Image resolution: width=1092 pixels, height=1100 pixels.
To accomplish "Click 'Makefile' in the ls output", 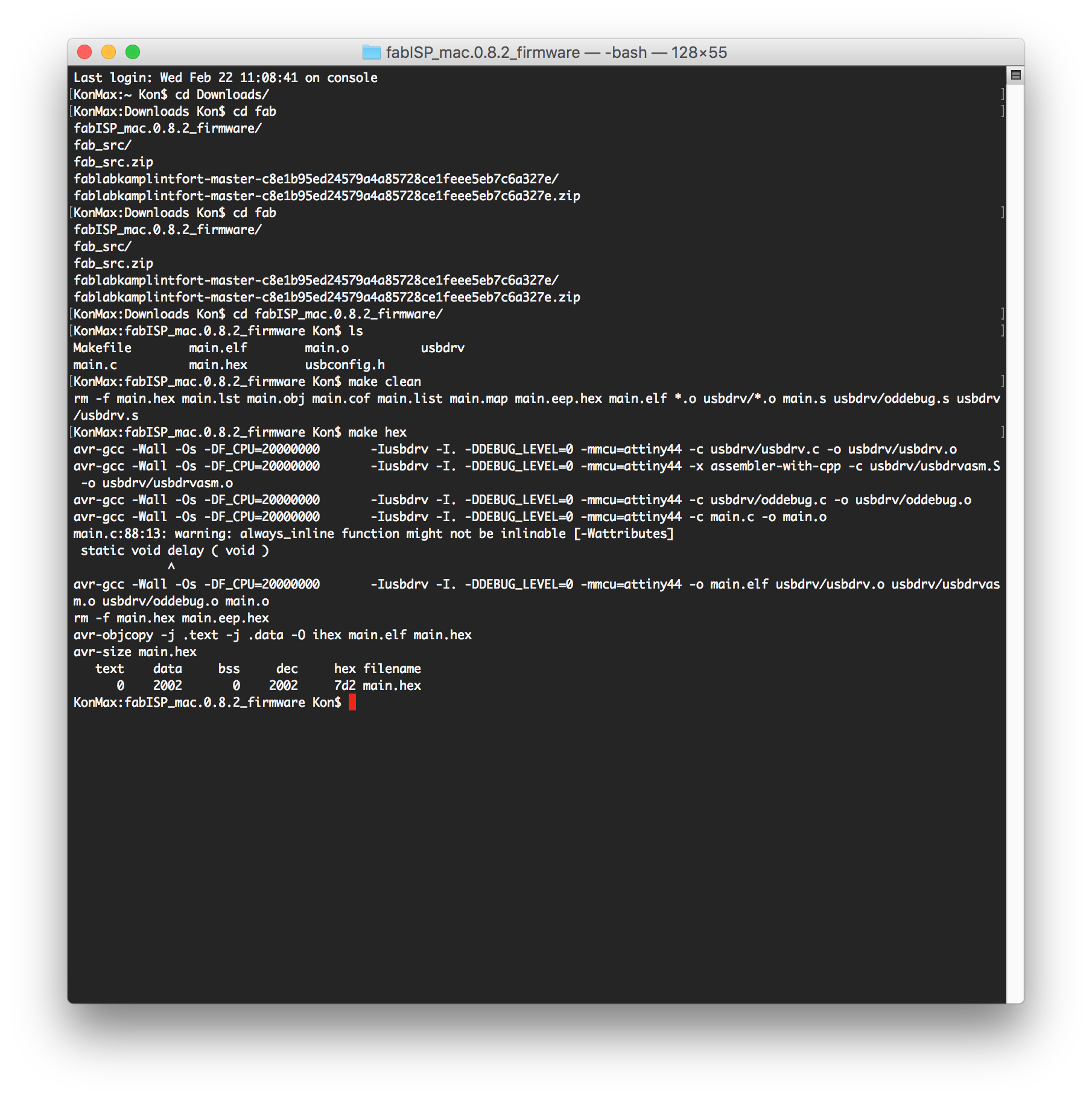I will [x=103, y=348].
